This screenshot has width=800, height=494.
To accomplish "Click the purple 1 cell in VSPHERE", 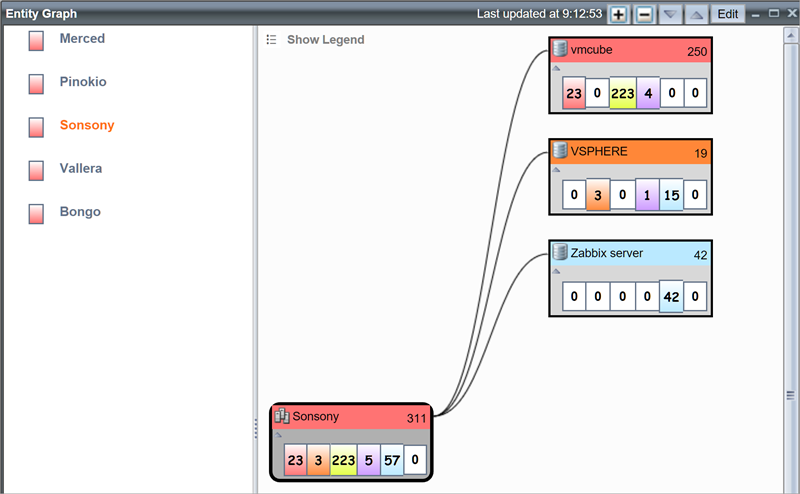I will [x=647, y=195].
